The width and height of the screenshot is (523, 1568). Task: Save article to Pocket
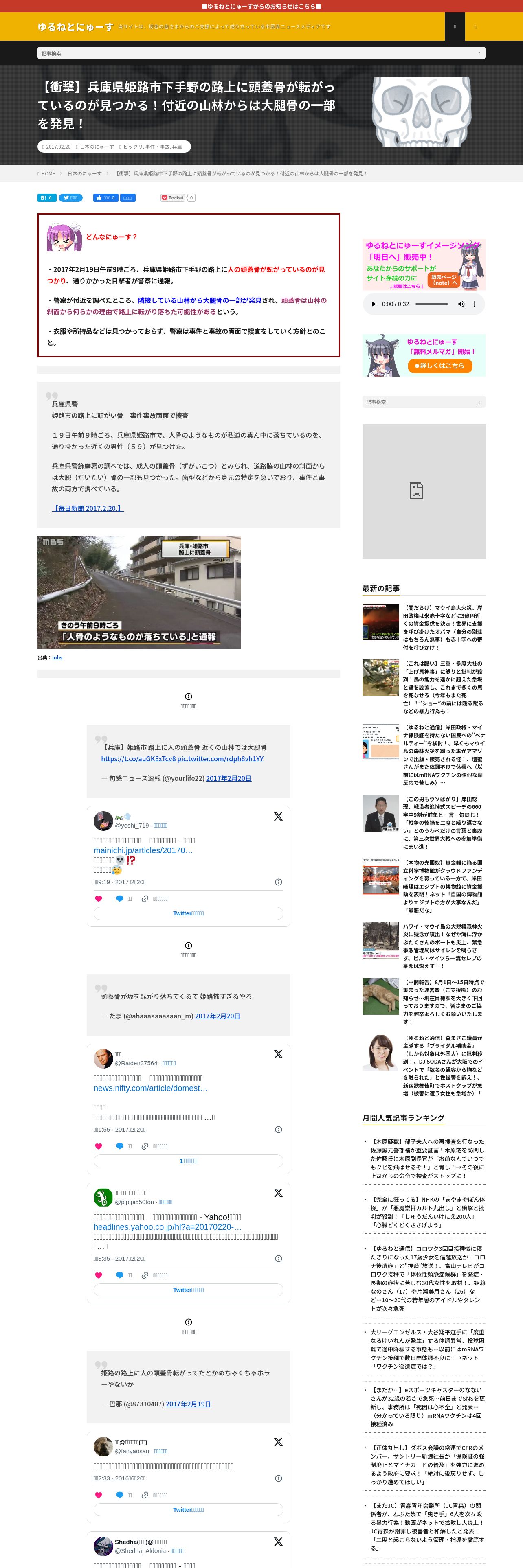pyautogui.click(x=173, y=198)
